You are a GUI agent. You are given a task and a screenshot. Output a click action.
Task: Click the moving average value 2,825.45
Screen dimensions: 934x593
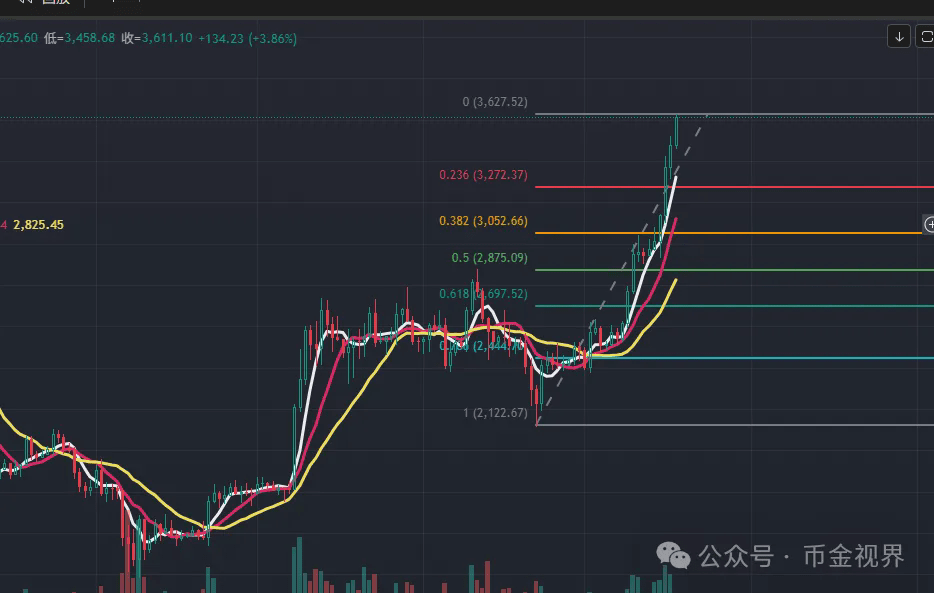38,224
